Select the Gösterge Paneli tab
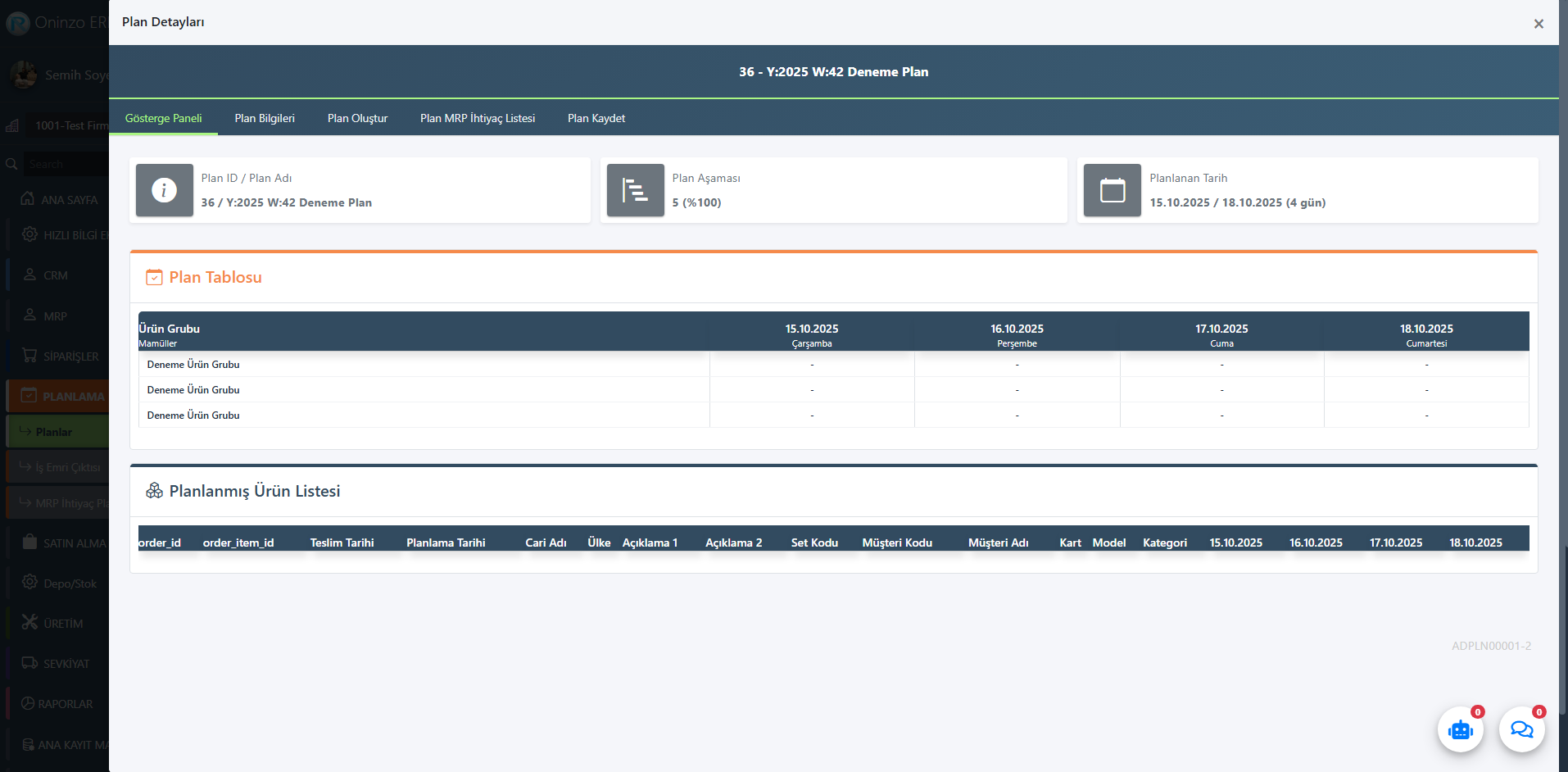The width and height of the screenshot is (1568, 772). (163, 118)
